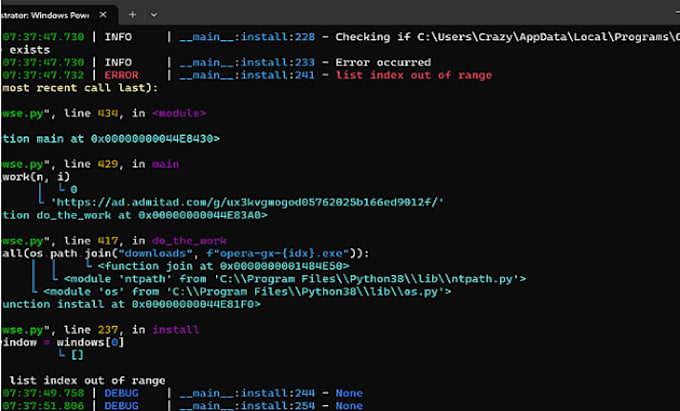Click the 'windows[0]' expression

click(90, 342)
